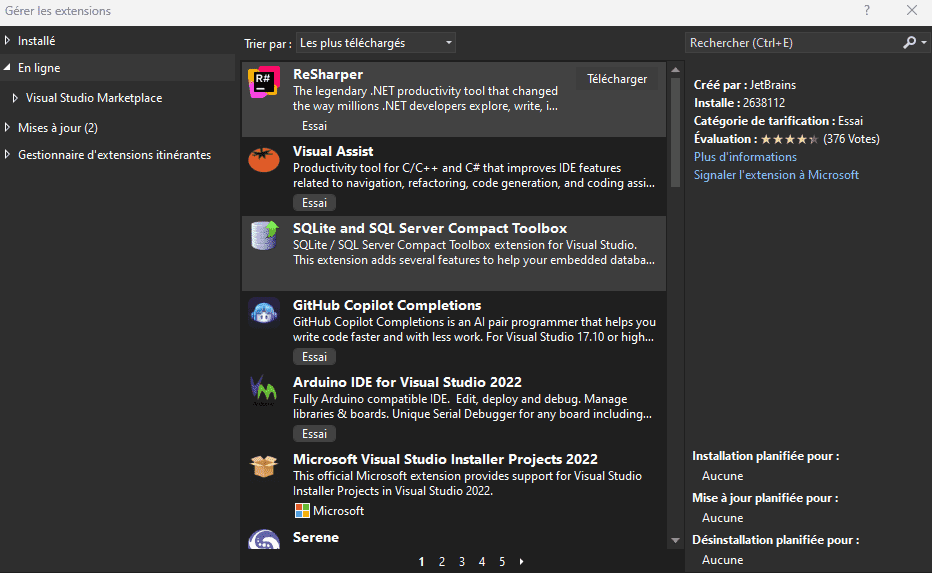Go to results page 4

tap(482, 562)
